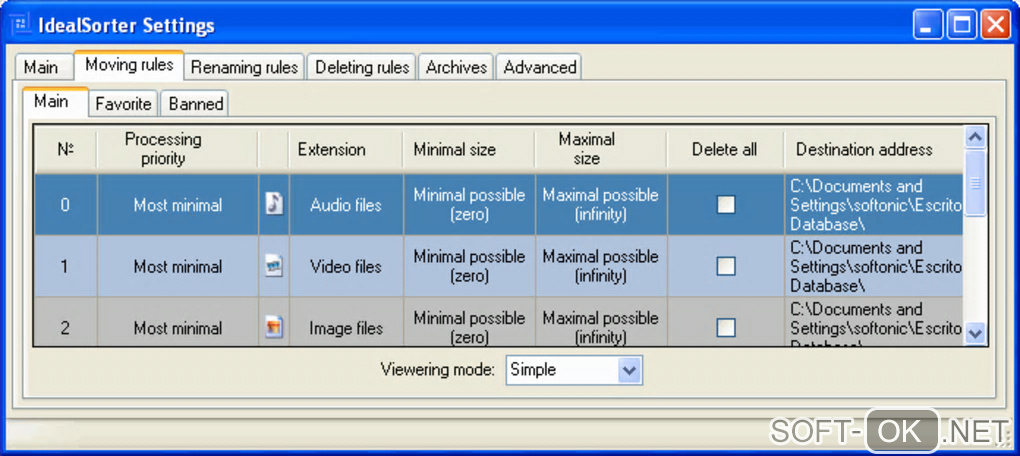Enable Delete all for Video files
Screen dimensions: 1020x456
coord(726,266)
